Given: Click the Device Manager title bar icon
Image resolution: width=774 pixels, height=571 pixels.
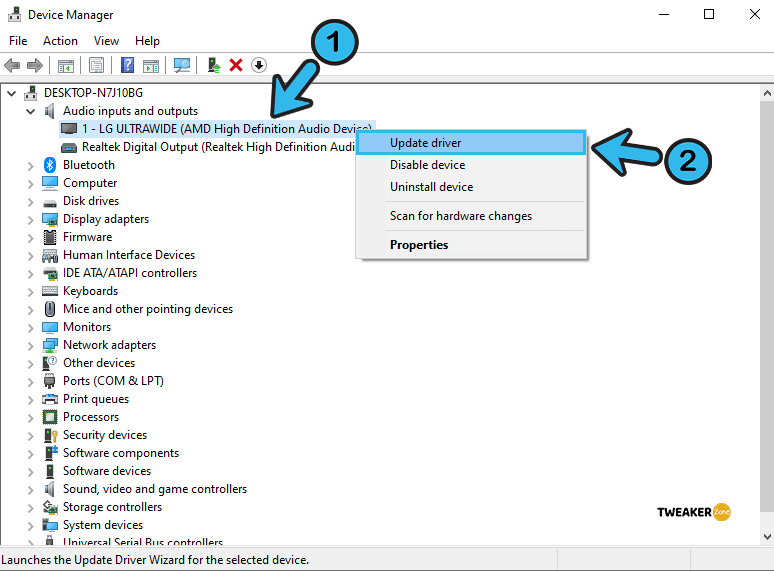Looking at the screenshot, I should click(x=14, y=14).
